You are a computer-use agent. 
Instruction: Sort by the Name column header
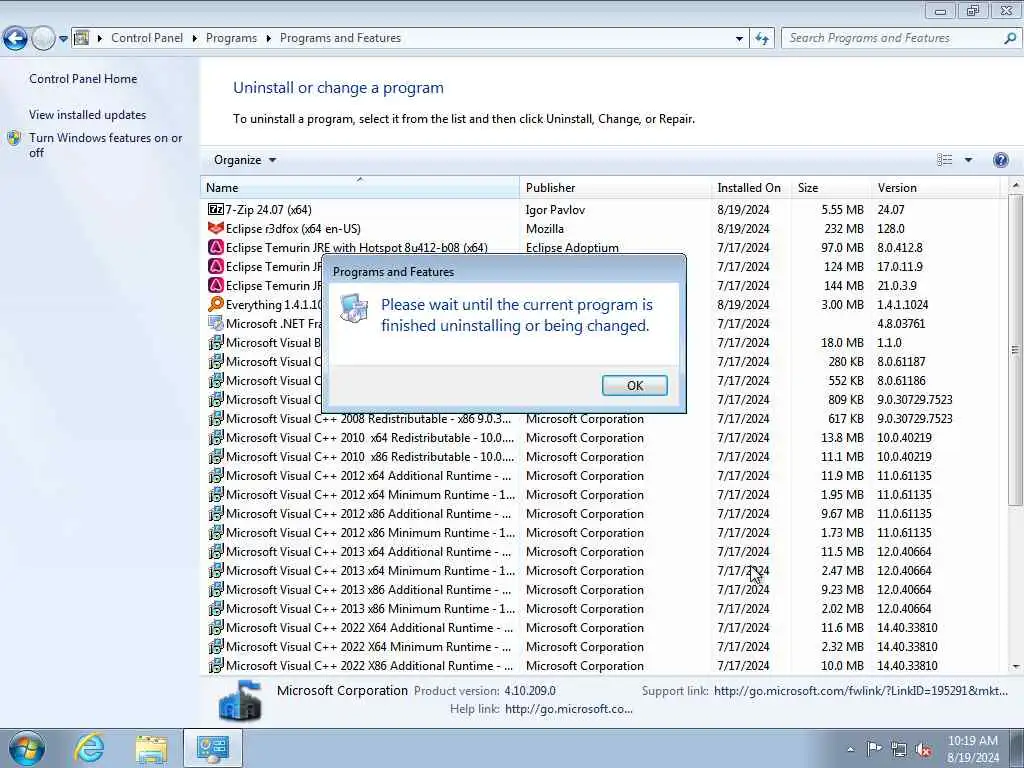point(360,187)
